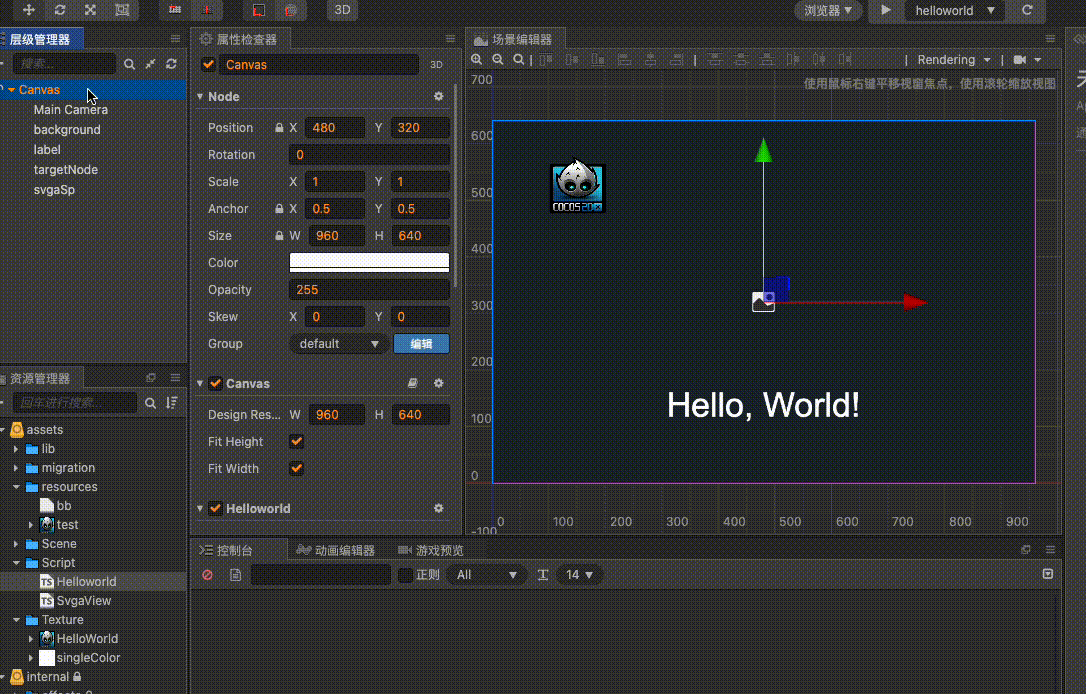This screenshot has height=694, width=1086.
Task: Switch to the 游戏预览 tab
Action: [x=431, y=550]
